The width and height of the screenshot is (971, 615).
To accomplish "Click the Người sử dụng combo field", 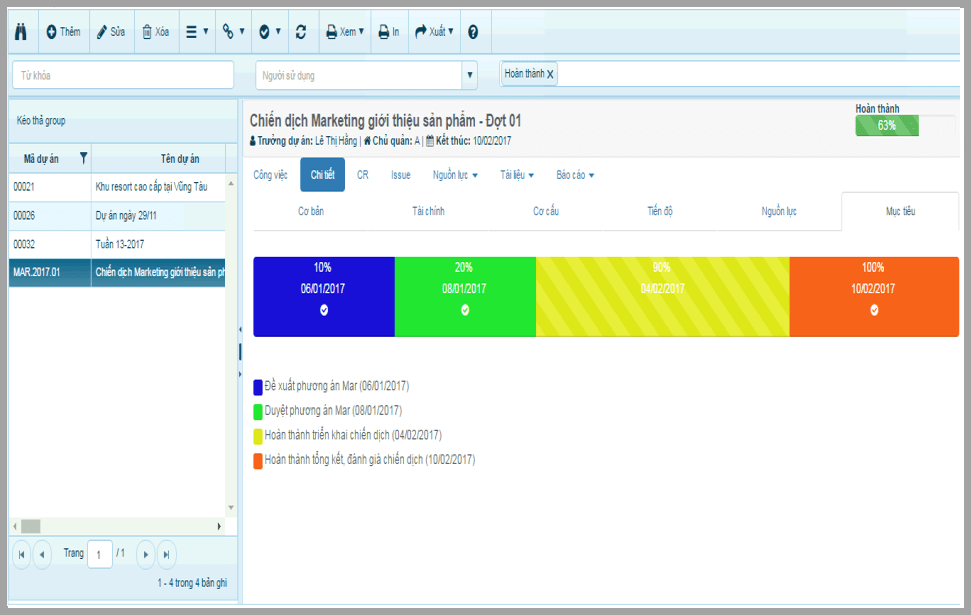I will [x=359, y=75].
